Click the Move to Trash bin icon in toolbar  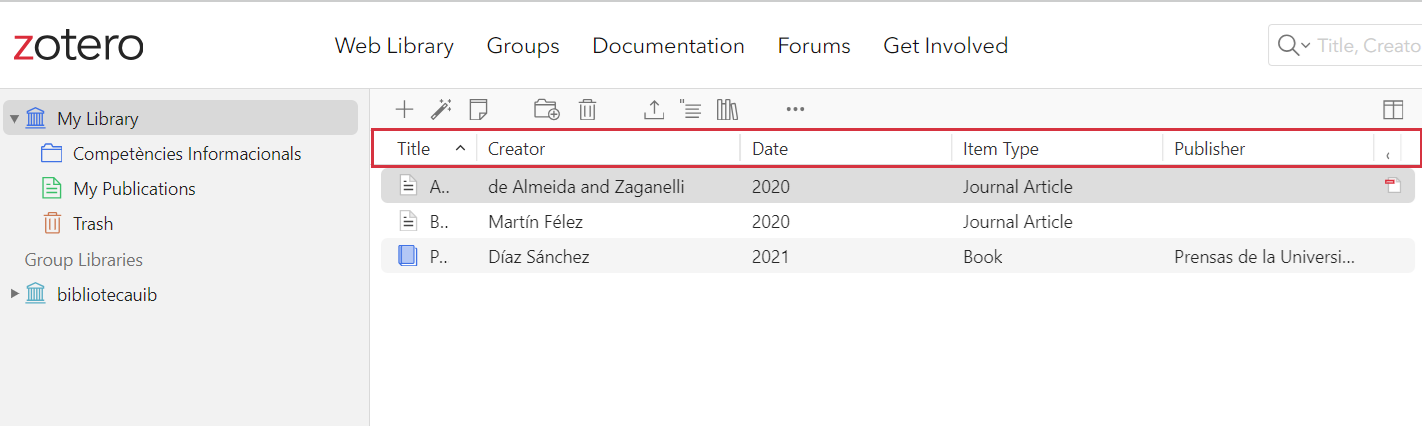coord(588,109)
